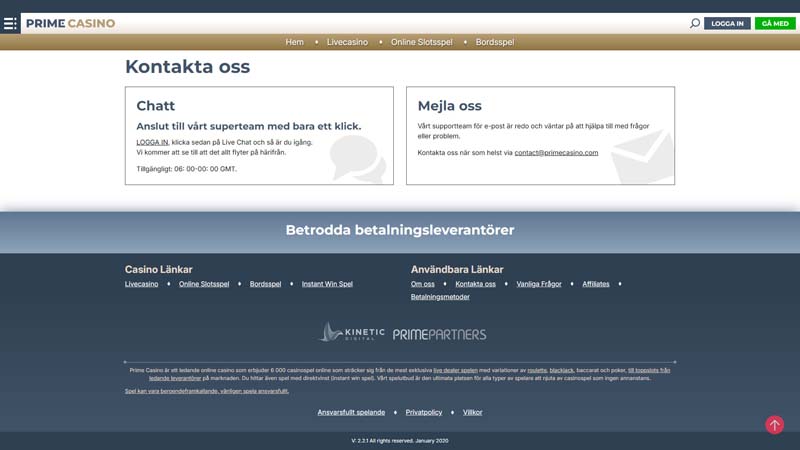Open Ansvarsfullt spelande footer link
Image resolution: width=800 pixels, height=450 pixels.
pos(351,412)
